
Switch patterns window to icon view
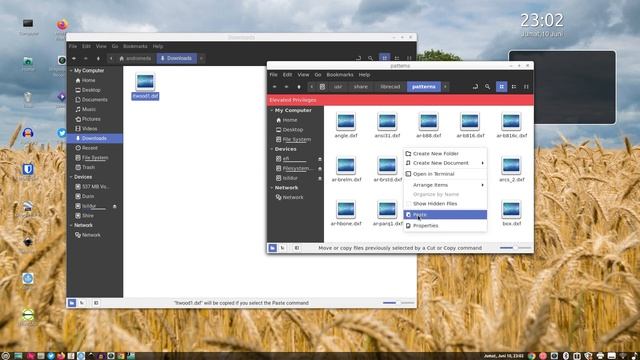click(502, 87)
